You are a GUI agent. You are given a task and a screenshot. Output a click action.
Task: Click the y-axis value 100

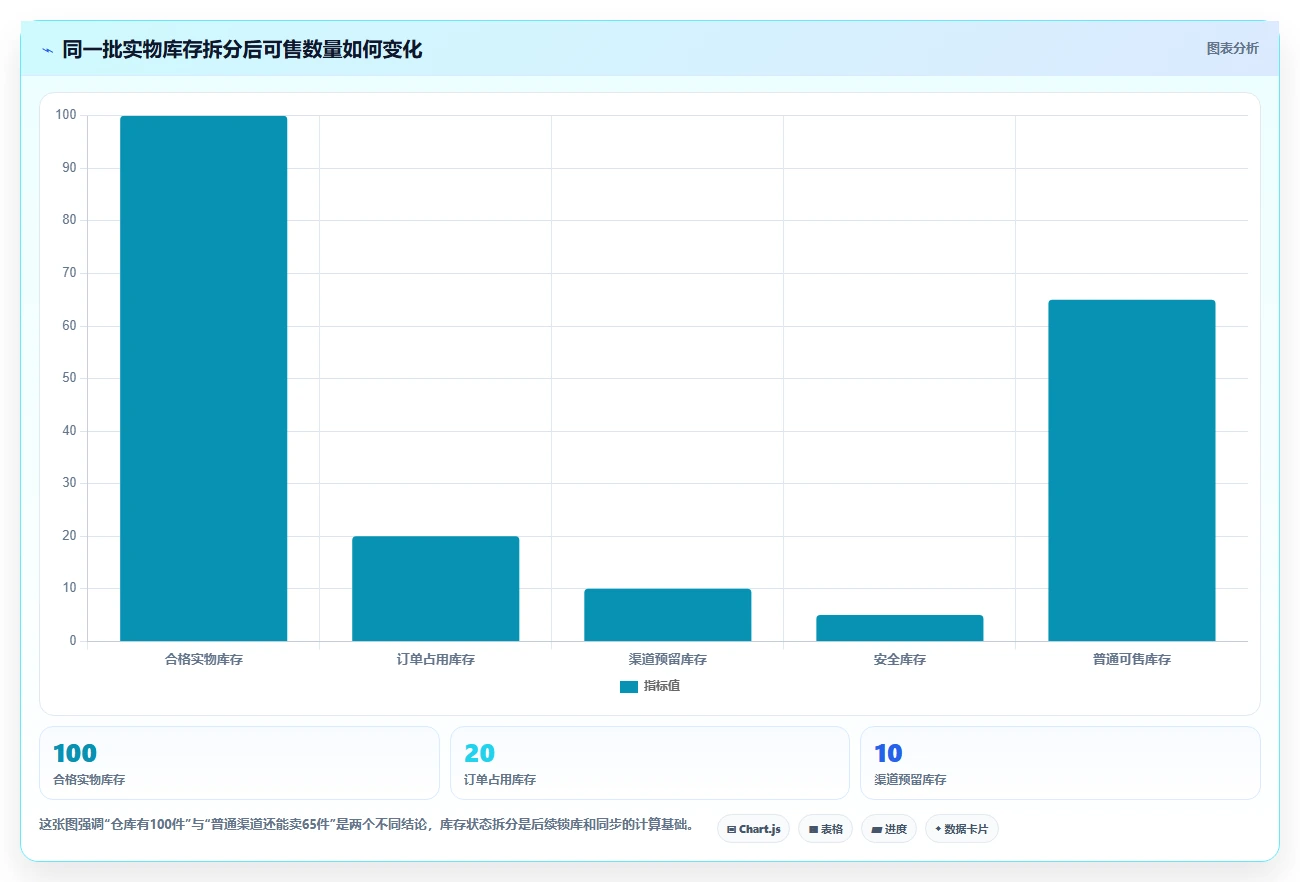click(66, 115)
